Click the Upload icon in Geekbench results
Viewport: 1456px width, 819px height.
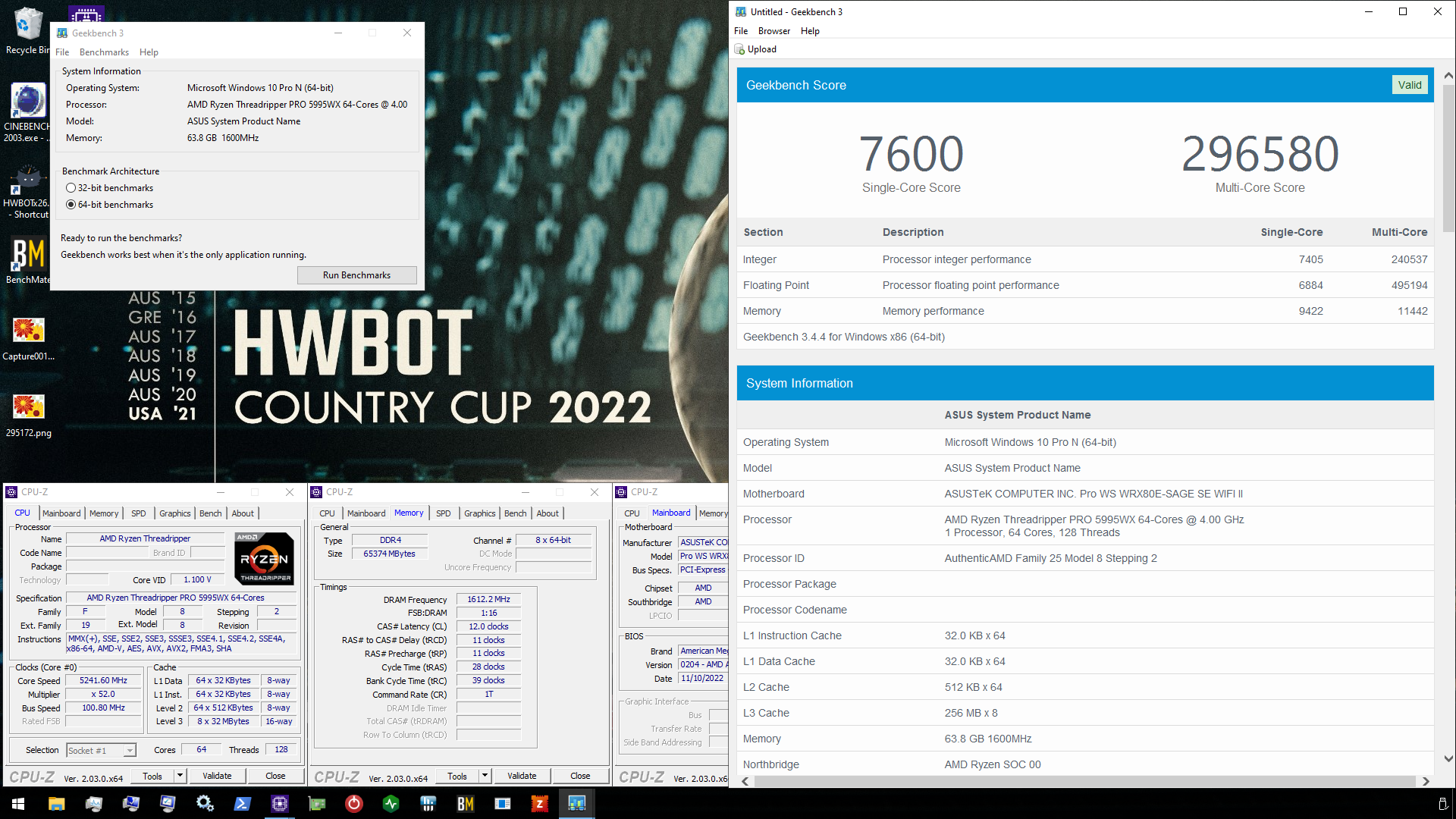[739, 49]
